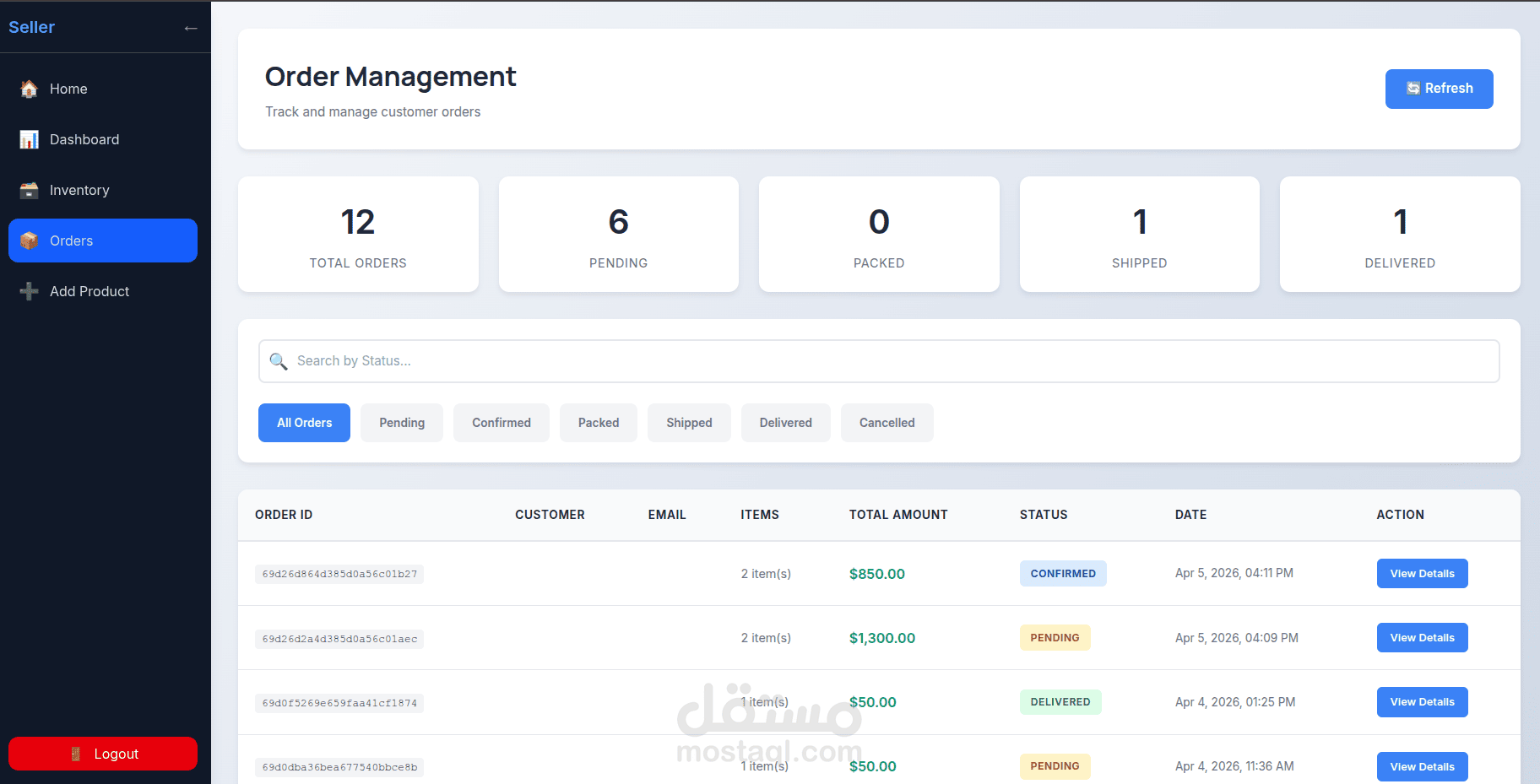Select the Cancelled filter
This screenshot has height=784, width=1540.
[887, 423]
